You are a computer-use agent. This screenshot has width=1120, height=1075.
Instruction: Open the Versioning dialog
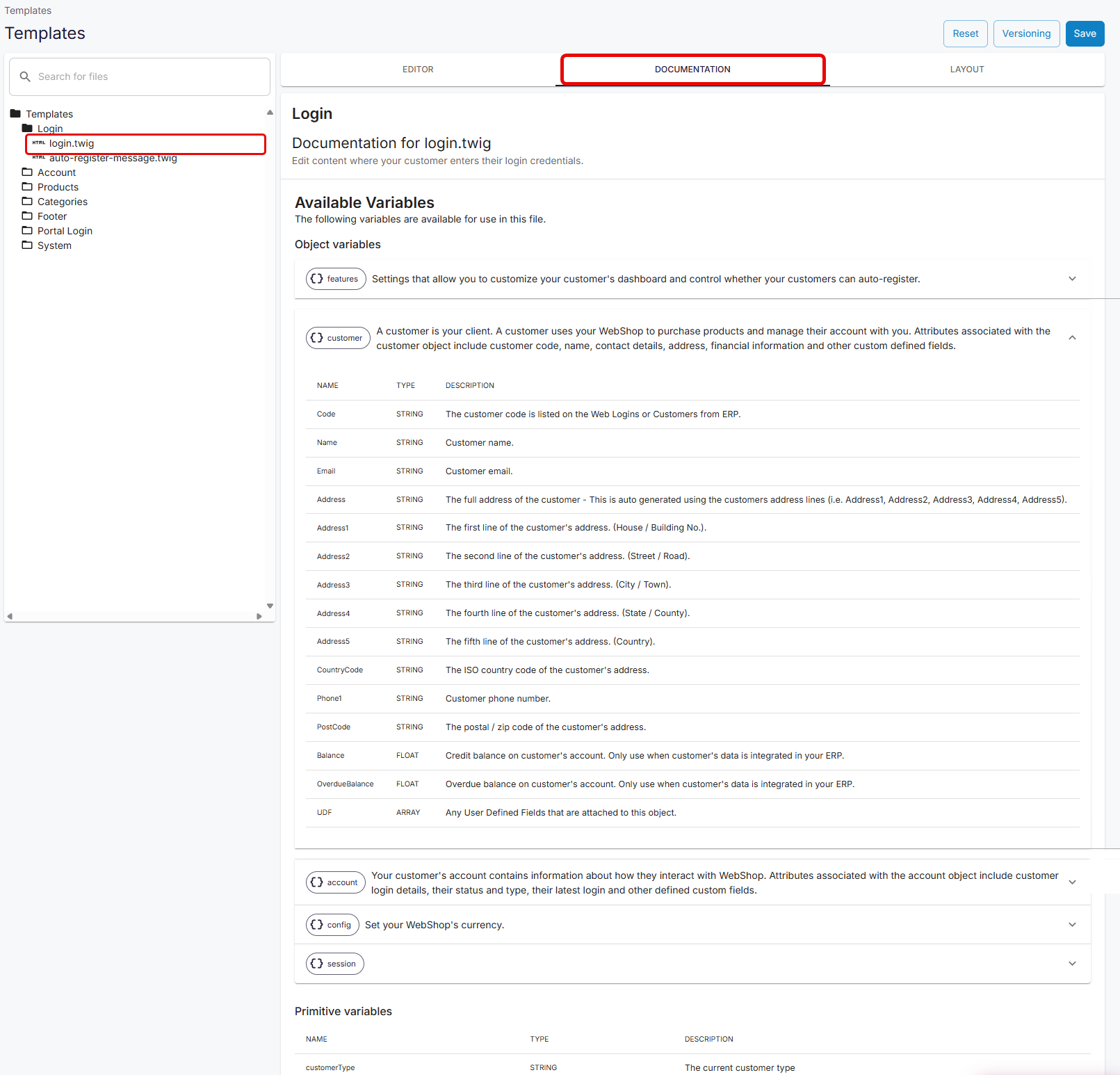click(x=1026, y=33)
